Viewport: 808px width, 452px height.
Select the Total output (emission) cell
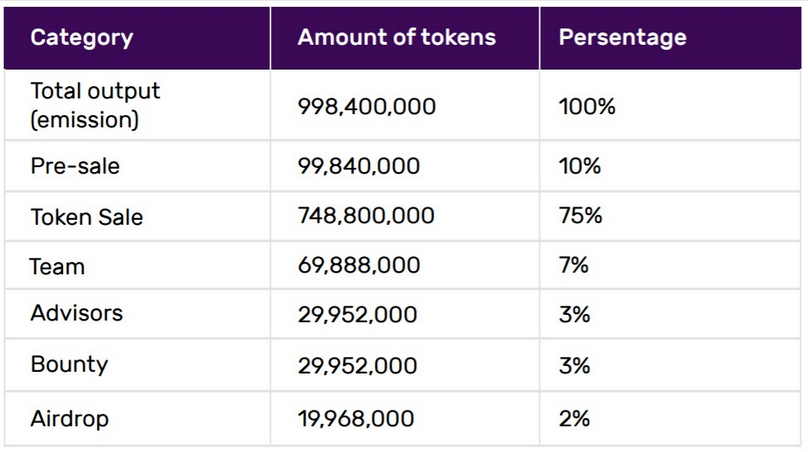95,105
